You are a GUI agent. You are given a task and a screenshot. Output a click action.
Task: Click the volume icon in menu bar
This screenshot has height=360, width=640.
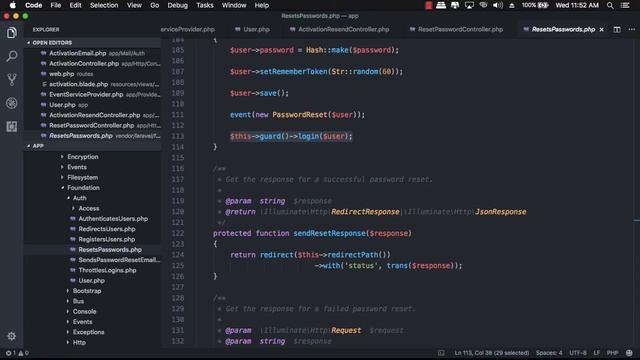point(498,5)
